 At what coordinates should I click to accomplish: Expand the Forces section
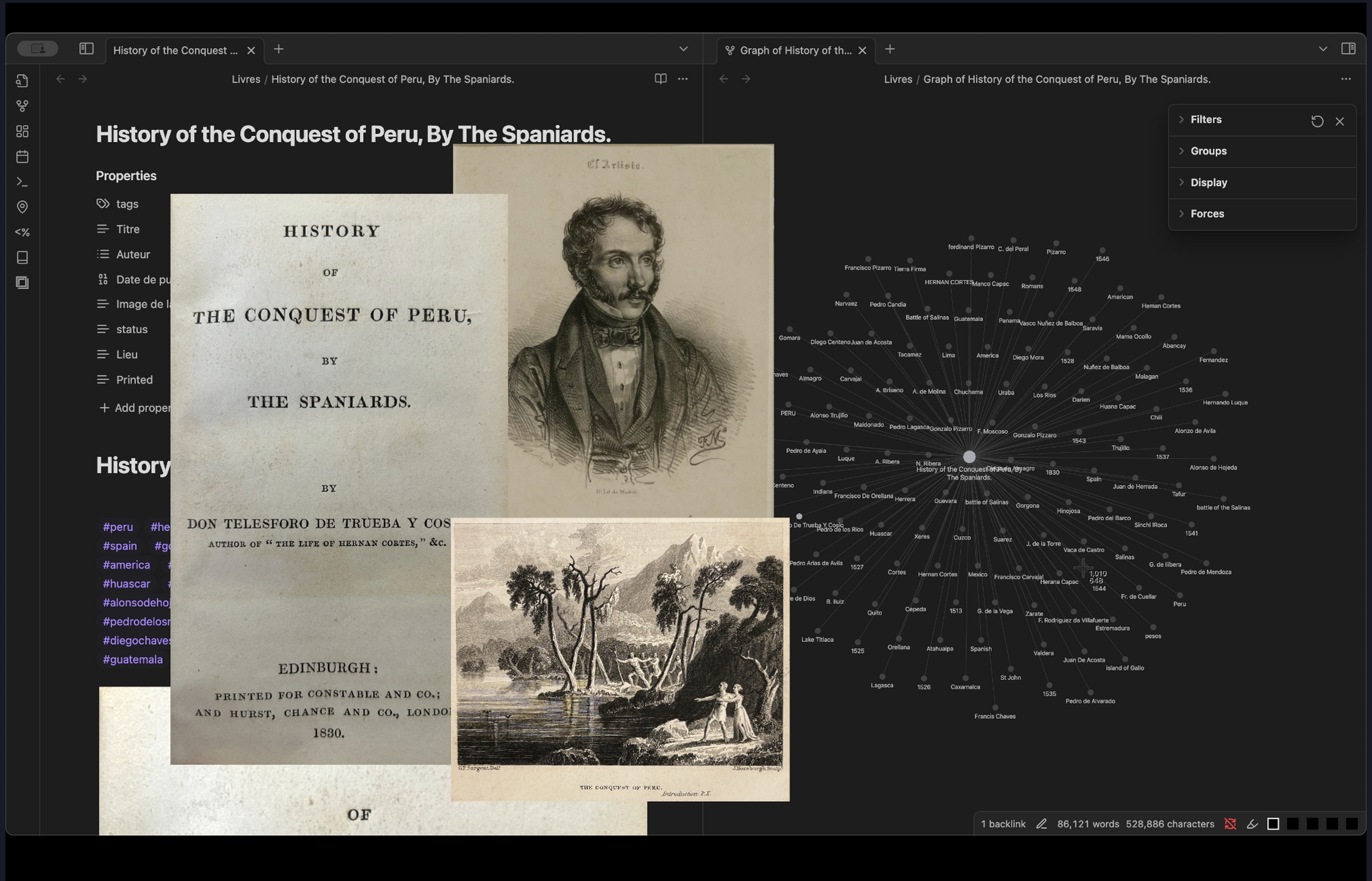pyautogui.click(x=1206, y=214)
